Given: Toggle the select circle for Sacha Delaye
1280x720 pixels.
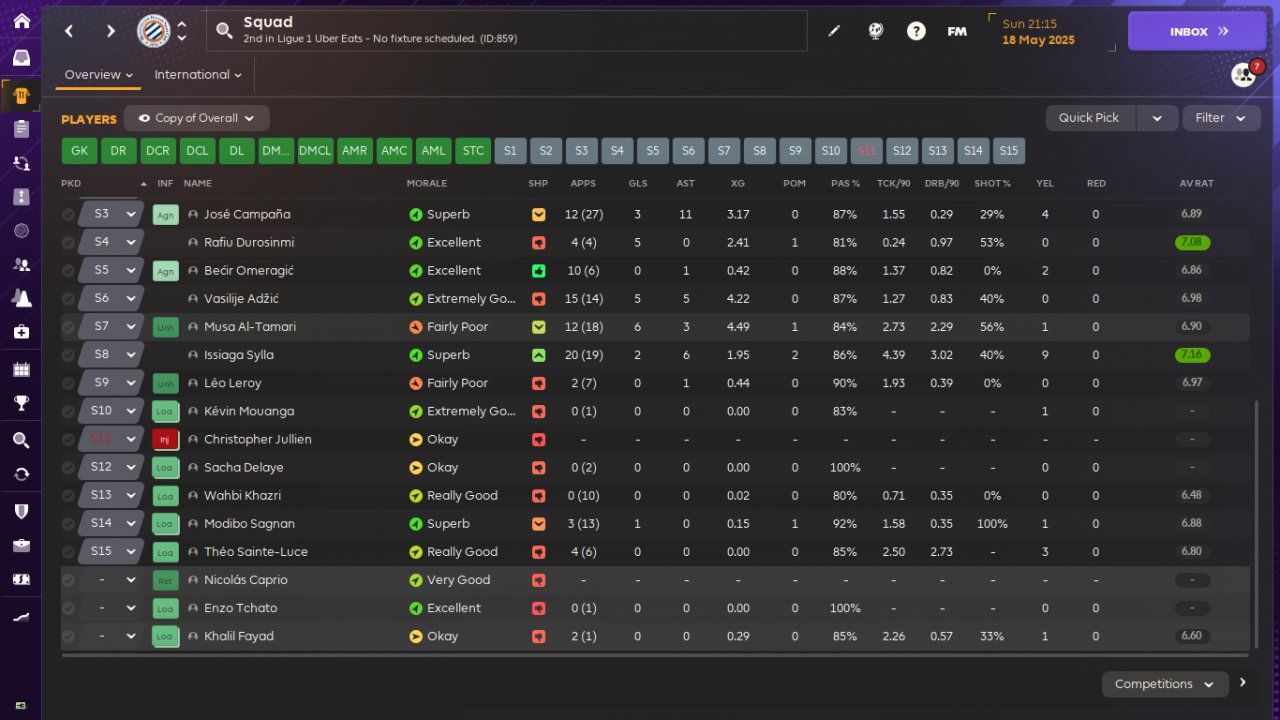Looking at the screenshot, I should 68,468.
